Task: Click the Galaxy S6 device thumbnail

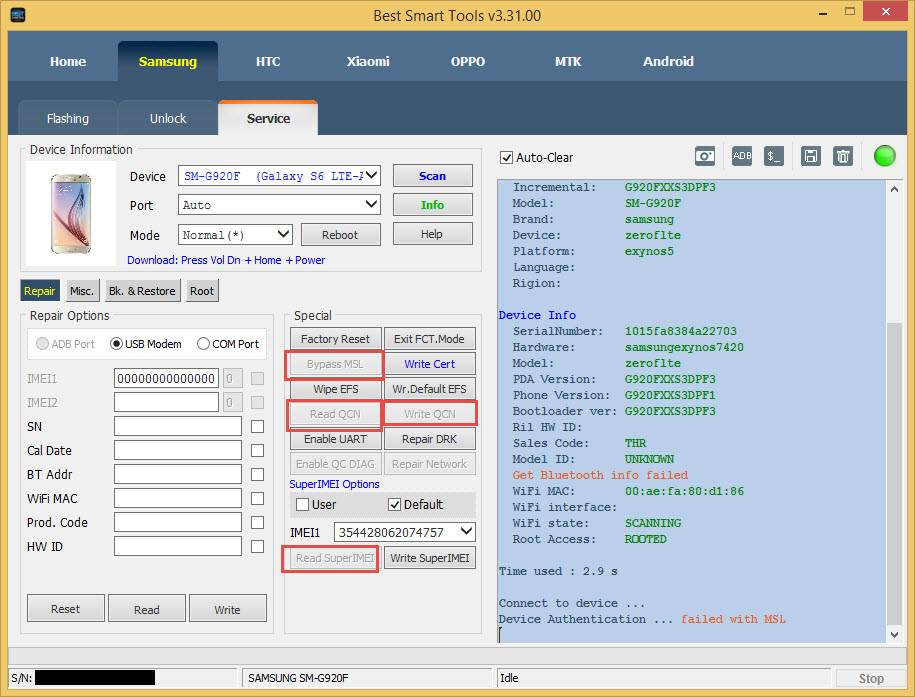Action: click(71, 214)
